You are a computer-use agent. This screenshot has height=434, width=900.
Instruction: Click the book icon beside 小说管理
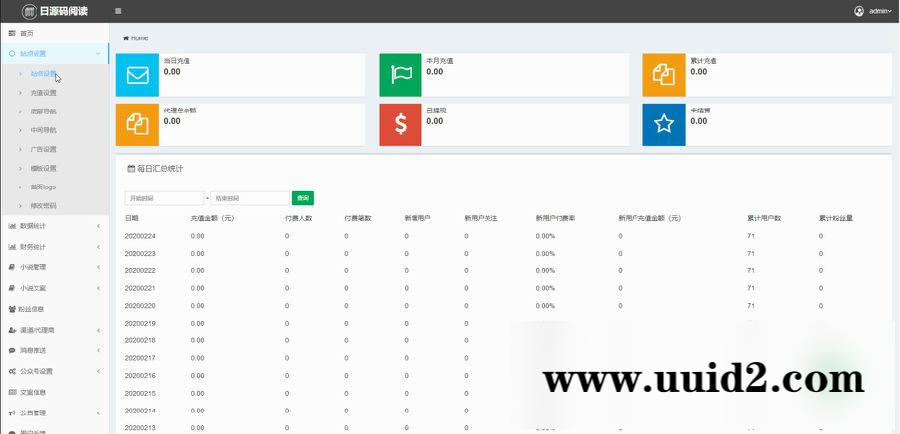point(12,267)
